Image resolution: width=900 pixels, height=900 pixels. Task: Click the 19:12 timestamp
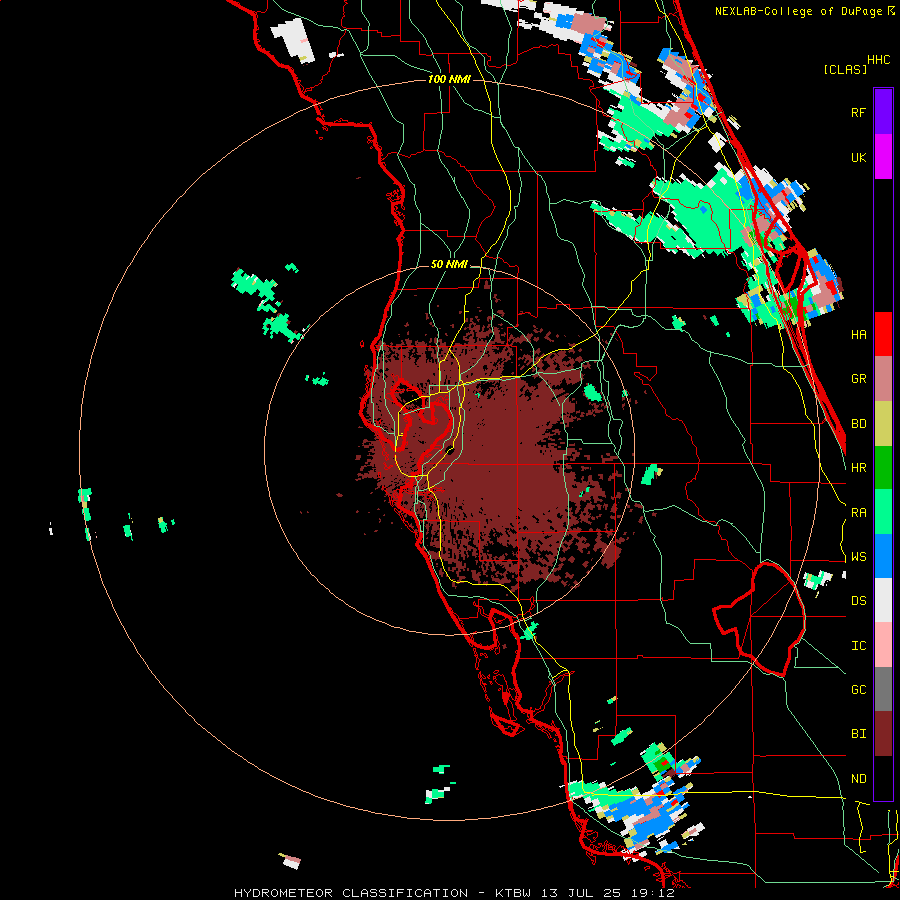click(x=653, y=893)
